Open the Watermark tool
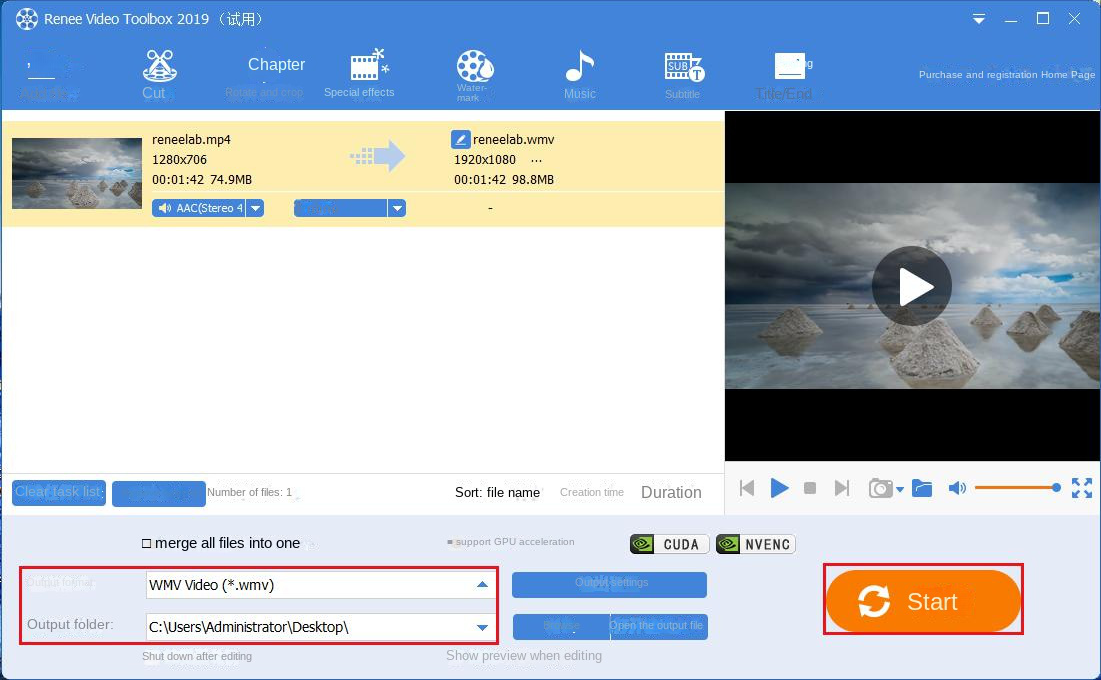 pos(474,74)
